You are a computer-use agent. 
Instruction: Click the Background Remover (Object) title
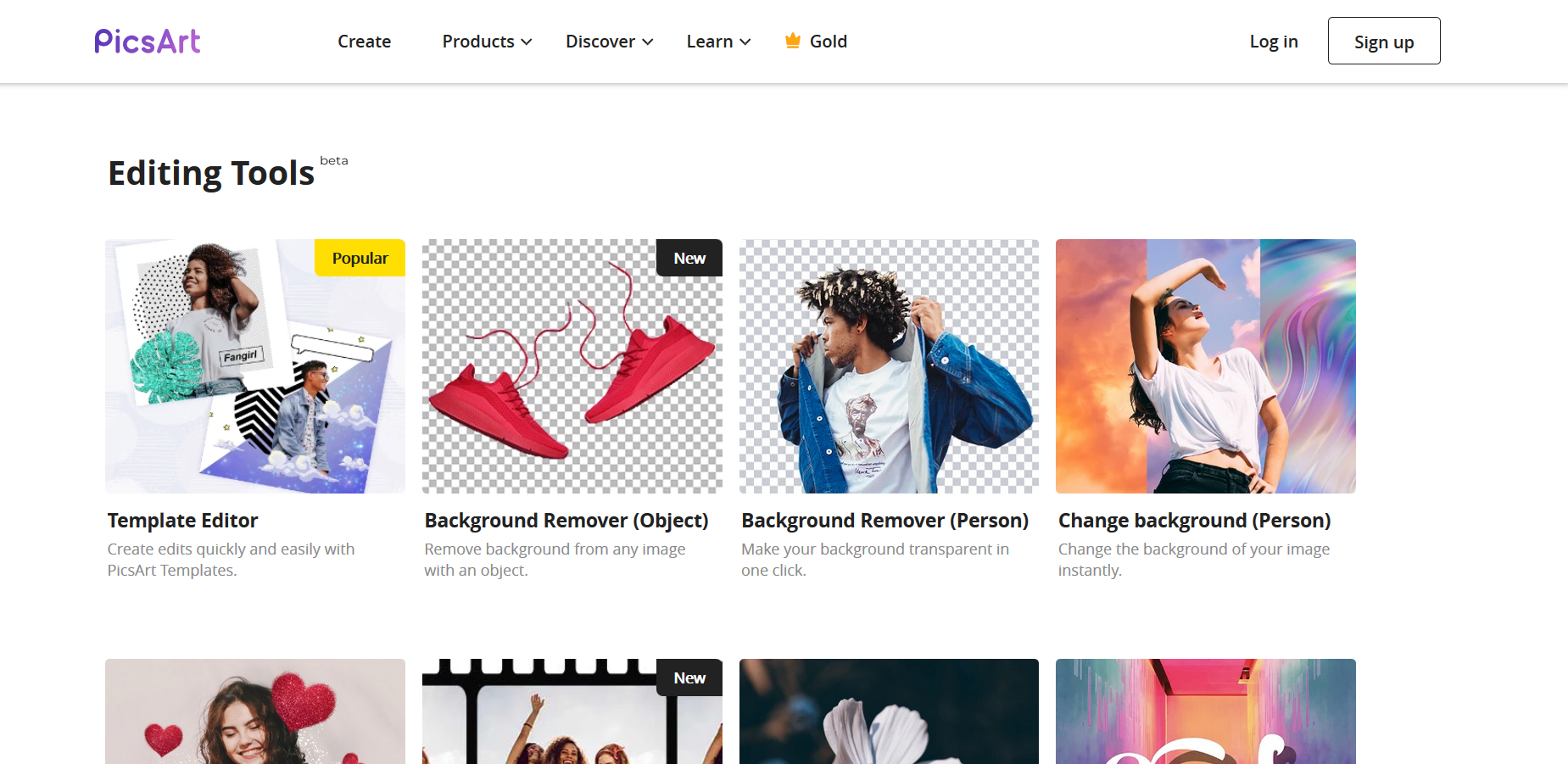coord(566,521)
